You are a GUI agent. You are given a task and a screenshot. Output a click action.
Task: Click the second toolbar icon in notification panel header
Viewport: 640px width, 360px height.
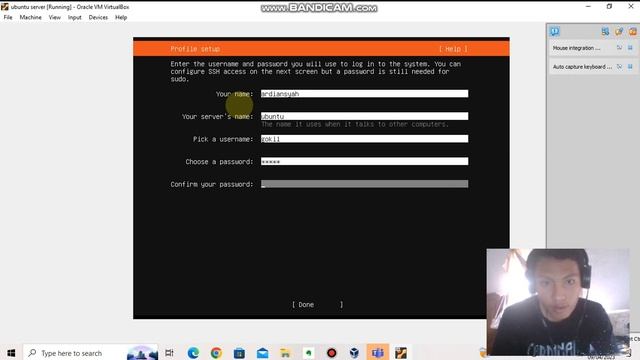[619, 31]
